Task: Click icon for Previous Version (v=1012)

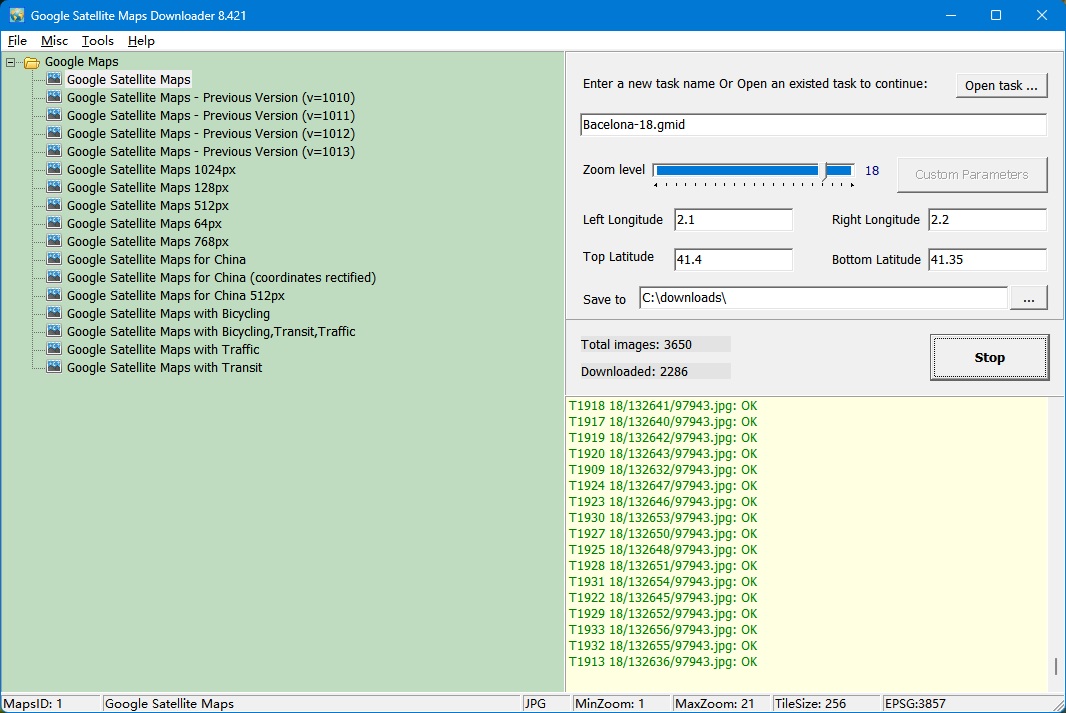Action: click(x=54, y=133)
